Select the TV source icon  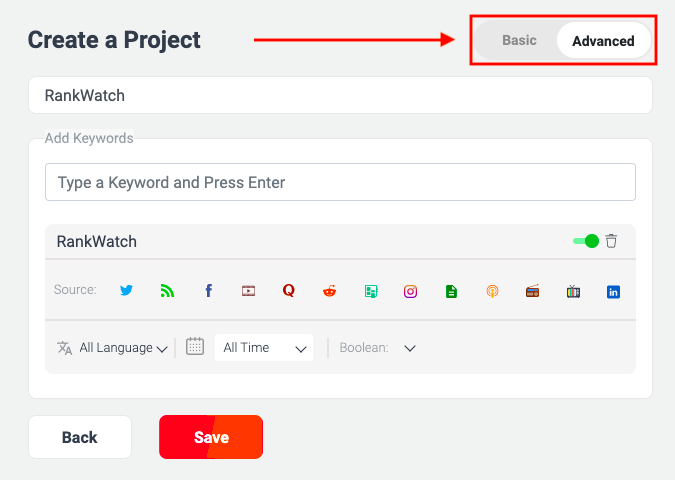pos(573,291)
